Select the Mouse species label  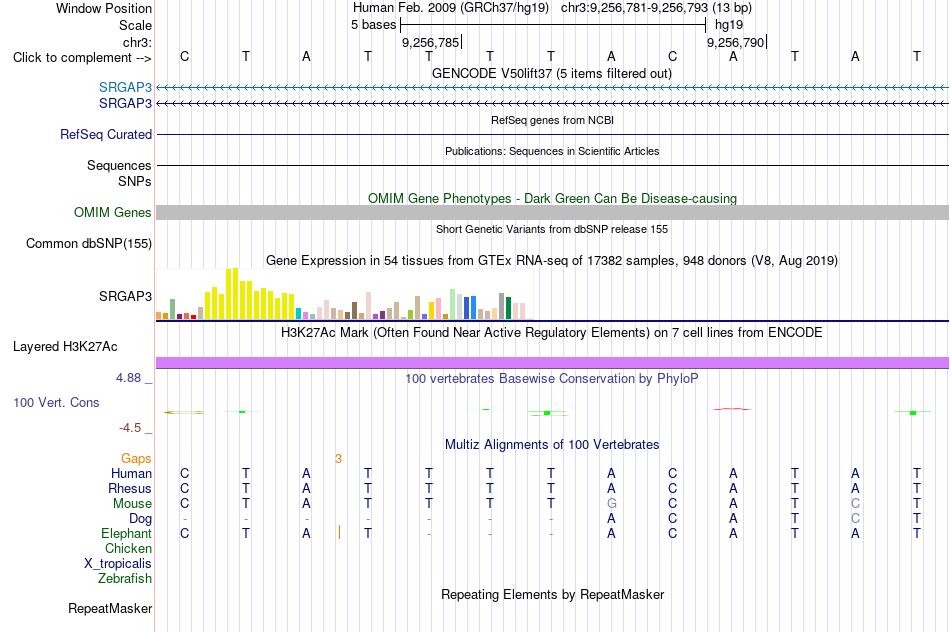coord(133,504)
